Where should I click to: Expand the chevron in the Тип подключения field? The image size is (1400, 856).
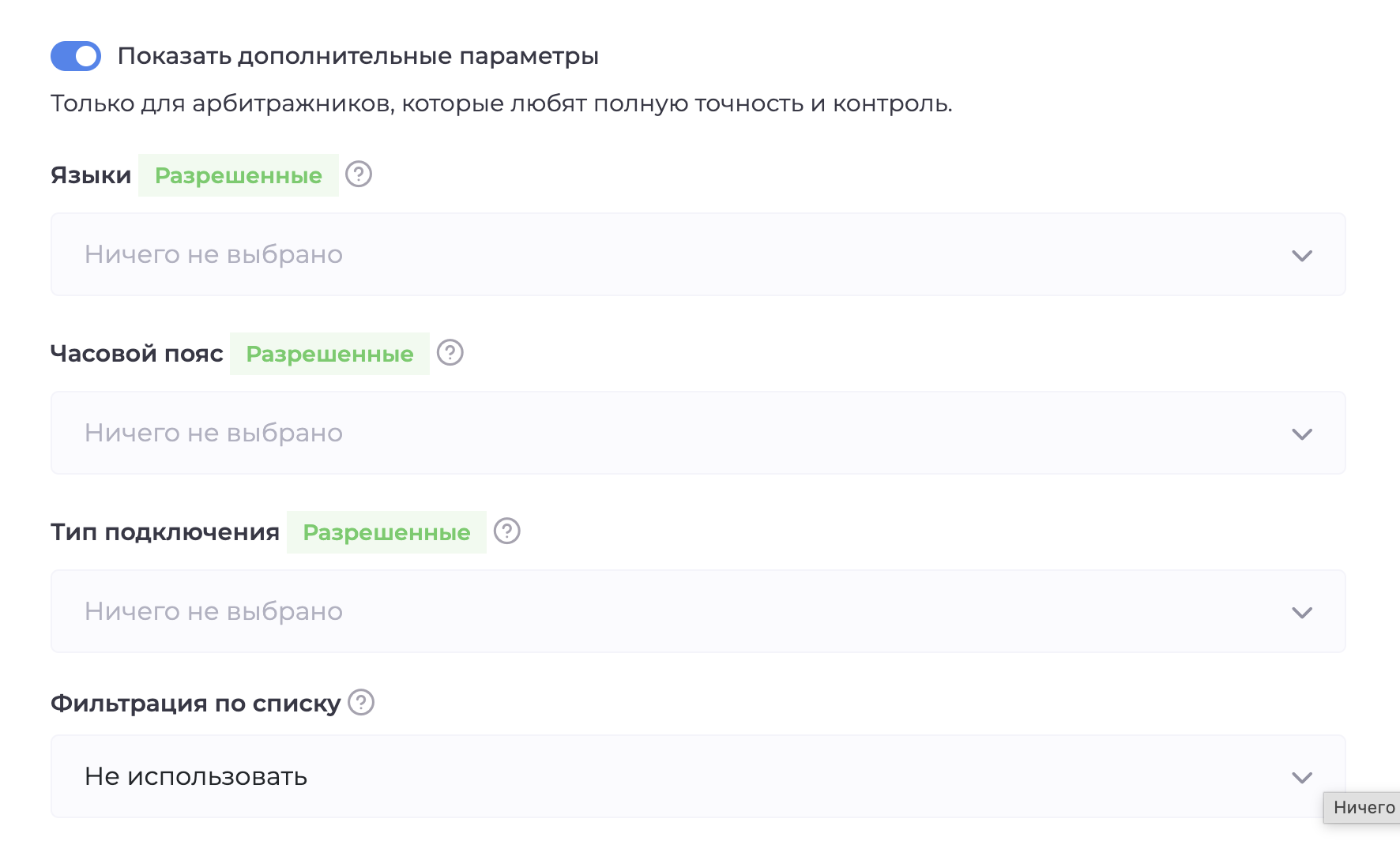1302,611
